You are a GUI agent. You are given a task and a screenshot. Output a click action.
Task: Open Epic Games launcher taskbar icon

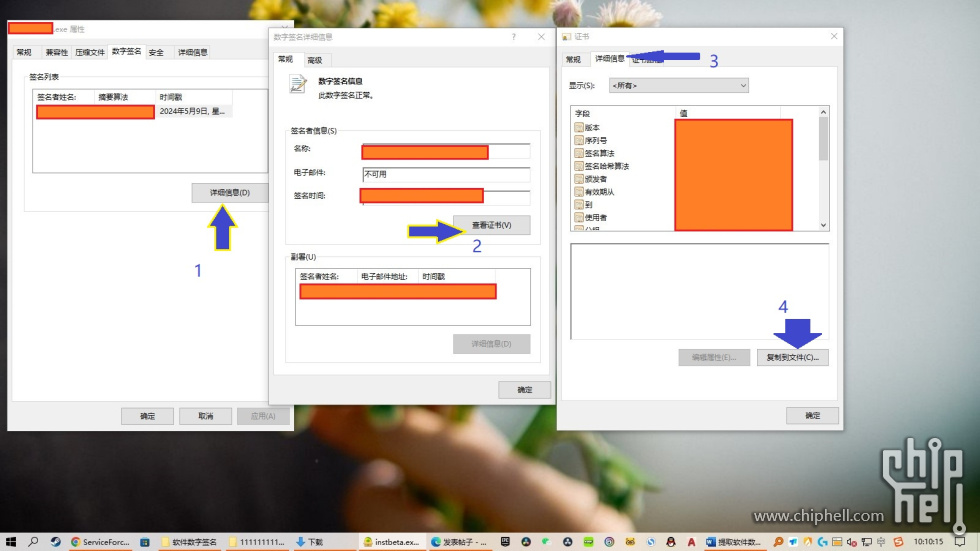coord(505,542)
